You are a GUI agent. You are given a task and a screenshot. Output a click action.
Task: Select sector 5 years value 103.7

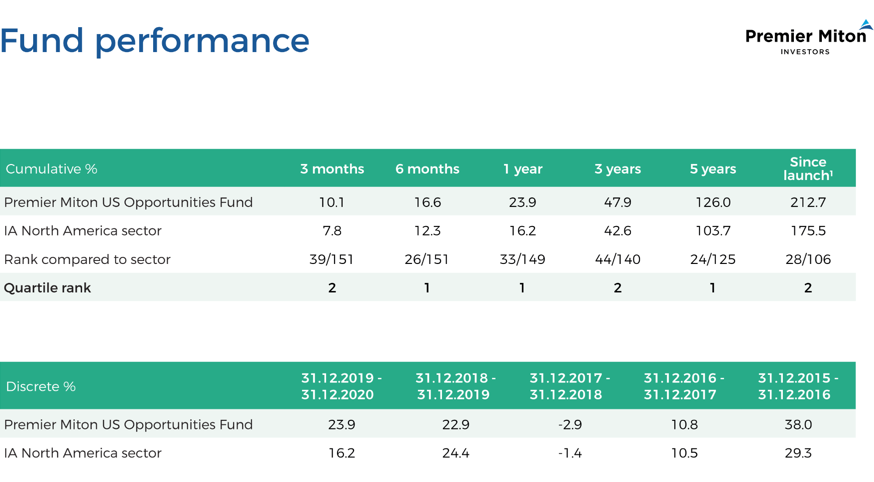(x=713, y=231)
